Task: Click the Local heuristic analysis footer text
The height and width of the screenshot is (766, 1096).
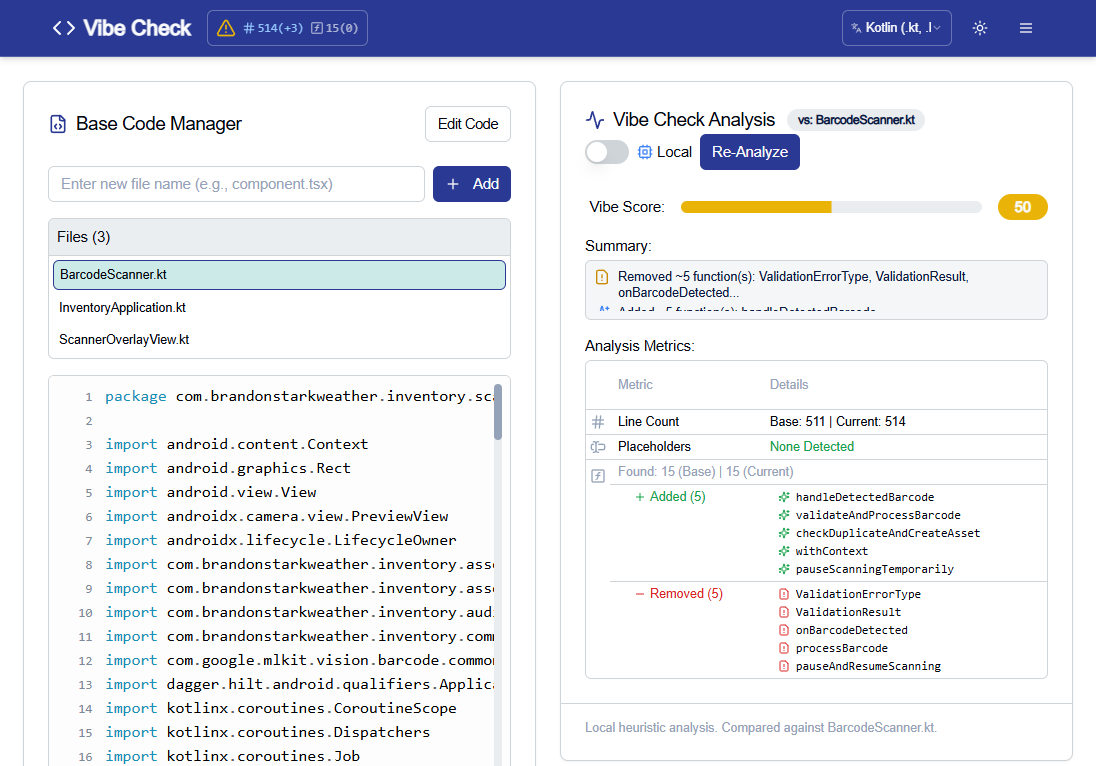Action: [x=760, y=728]
